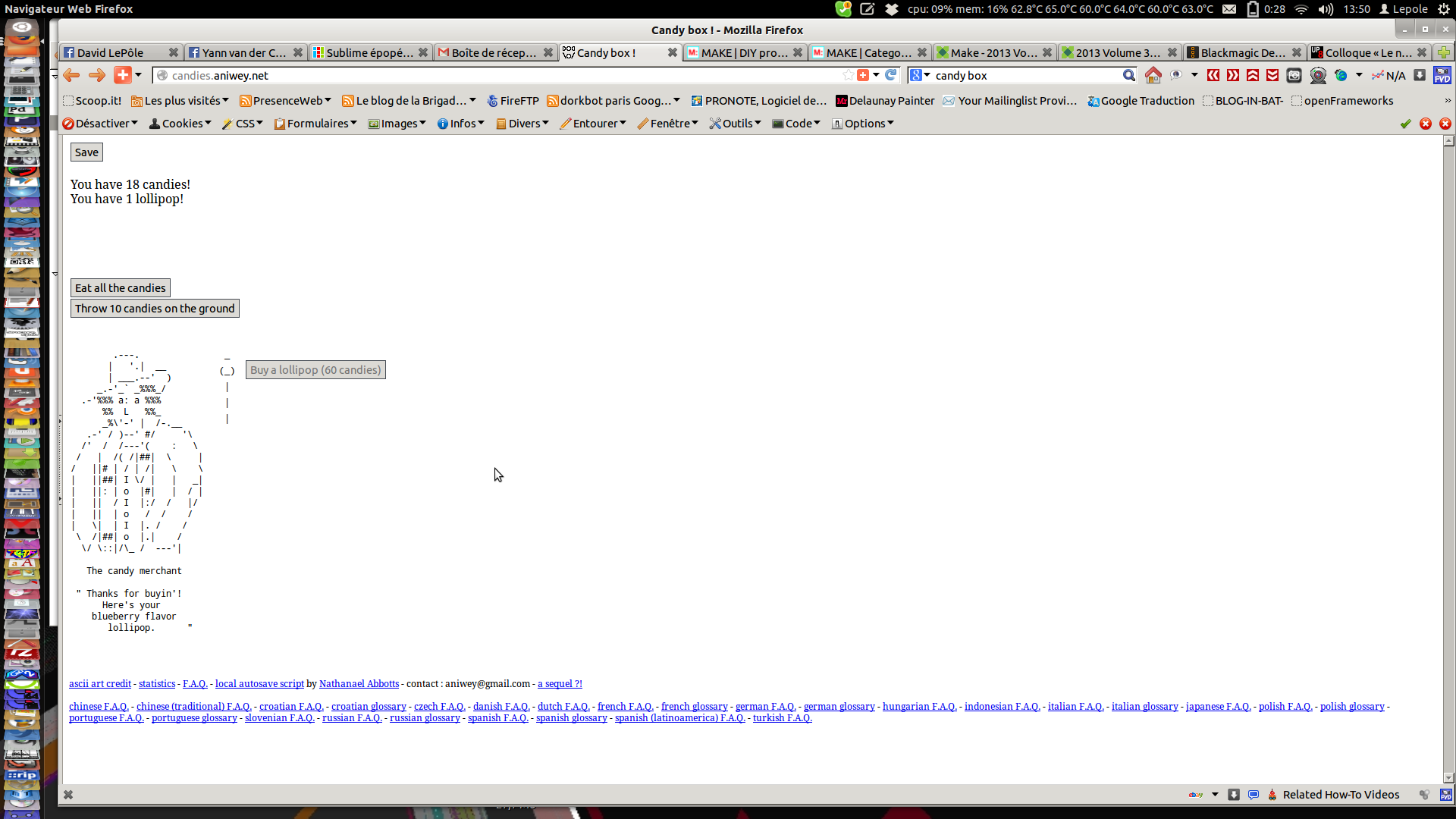The width and height of the screenshot is (1456, 819).
Task: Click Eat all the candies button
Action: click(120, 288)
